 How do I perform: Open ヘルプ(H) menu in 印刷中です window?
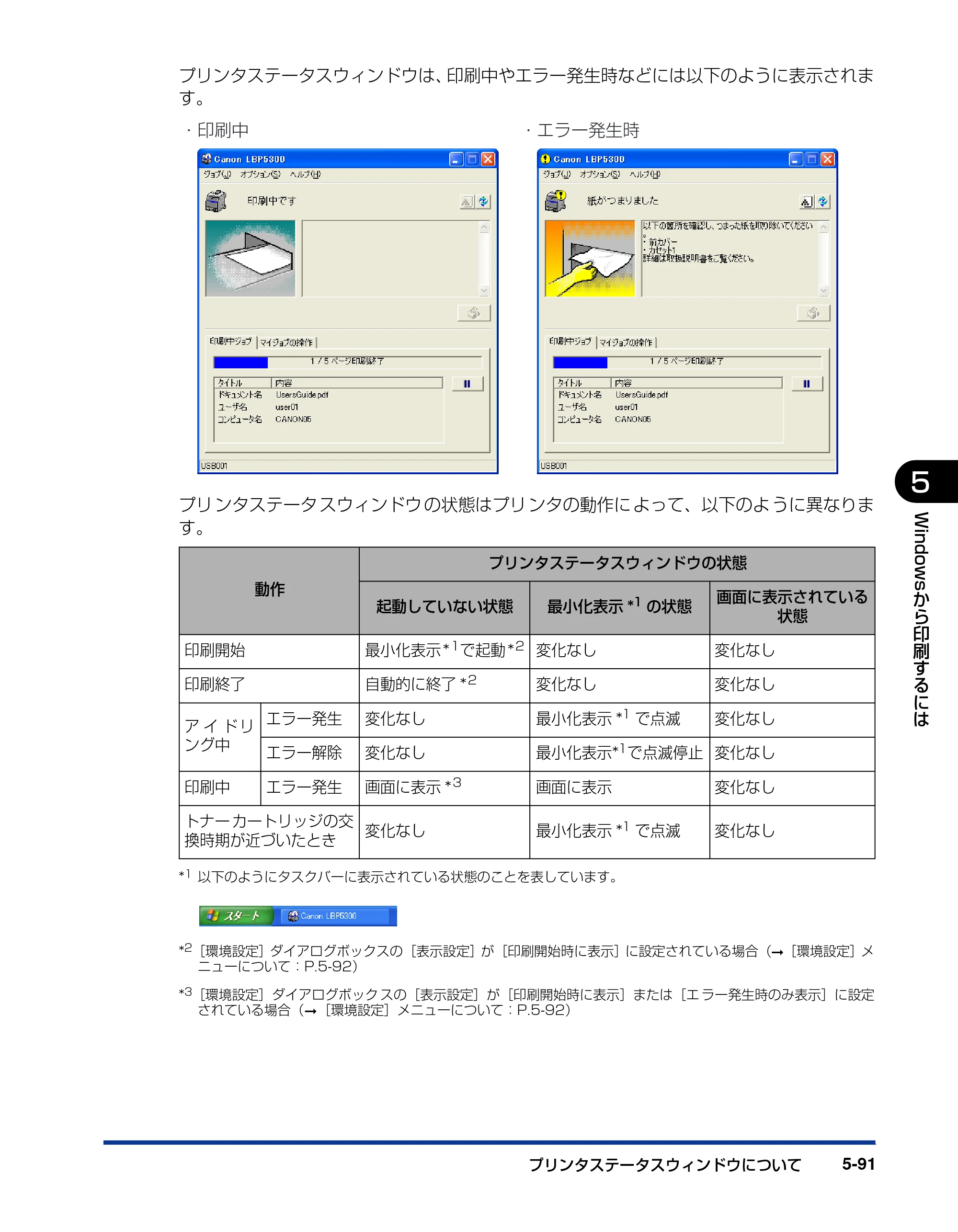point(305,174)
